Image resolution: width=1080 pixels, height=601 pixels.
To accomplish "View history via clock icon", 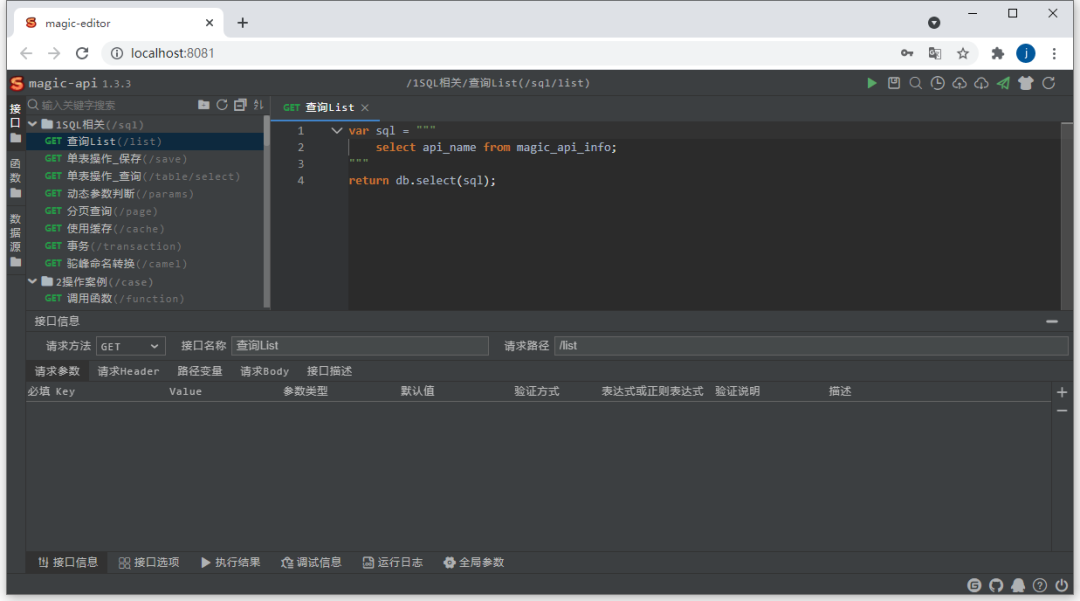I will 937,83.
